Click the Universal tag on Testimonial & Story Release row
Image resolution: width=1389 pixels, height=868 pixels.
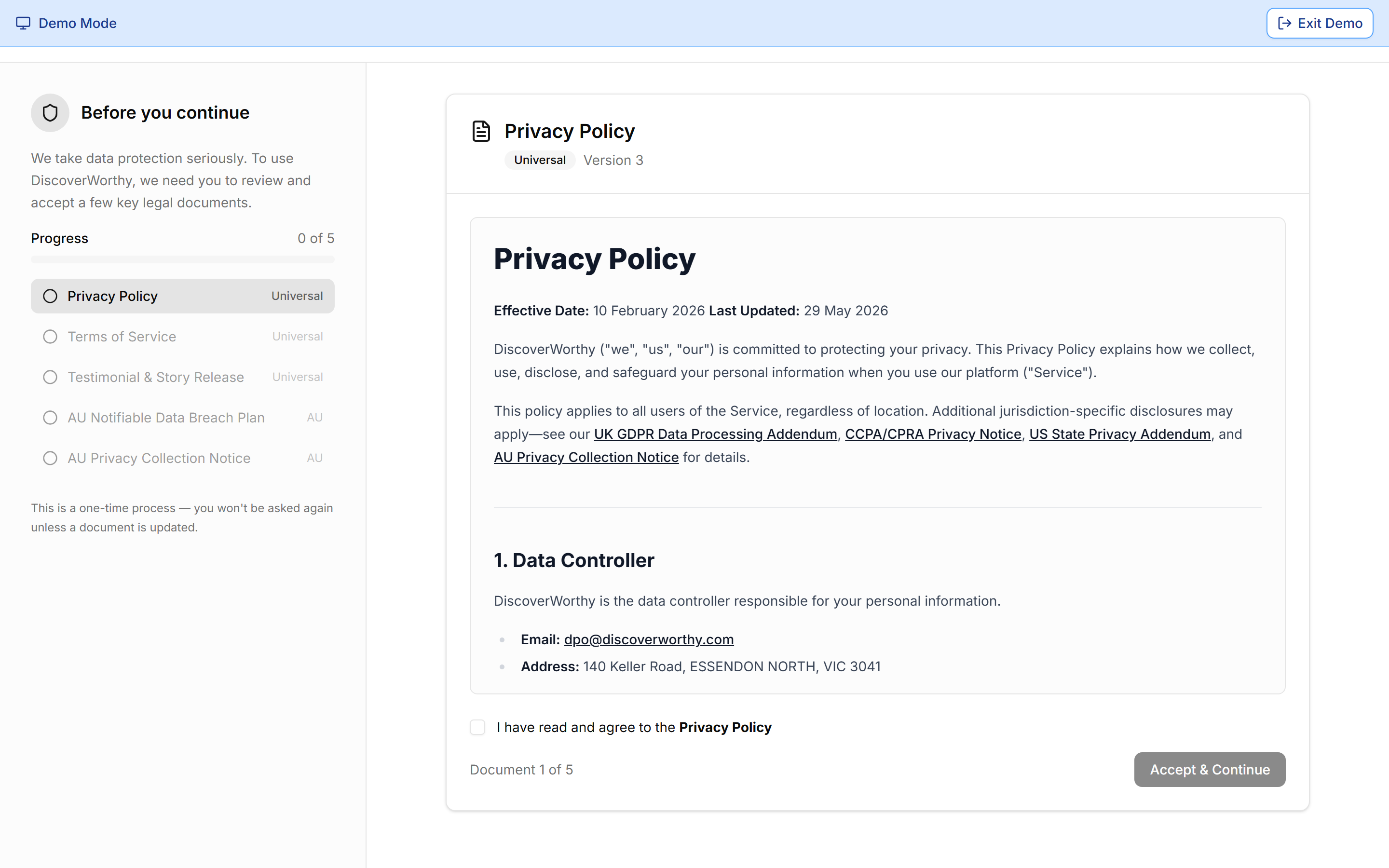tap(297, 377)
